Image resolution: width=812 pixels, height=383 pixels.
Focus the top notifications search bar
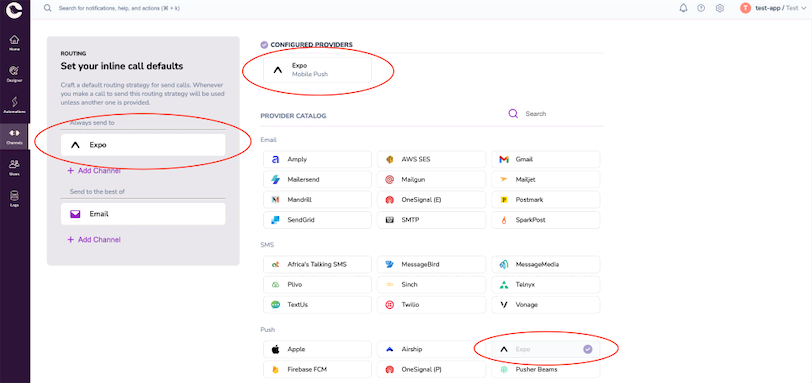[119, 8]
